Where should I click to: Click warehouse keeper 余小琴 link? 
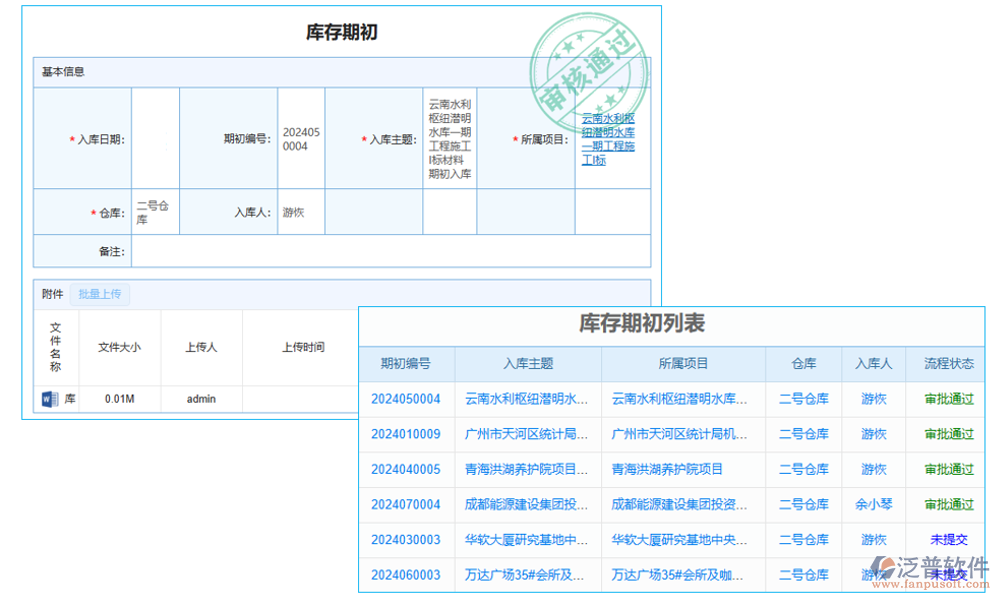click(x=873, y=504)
